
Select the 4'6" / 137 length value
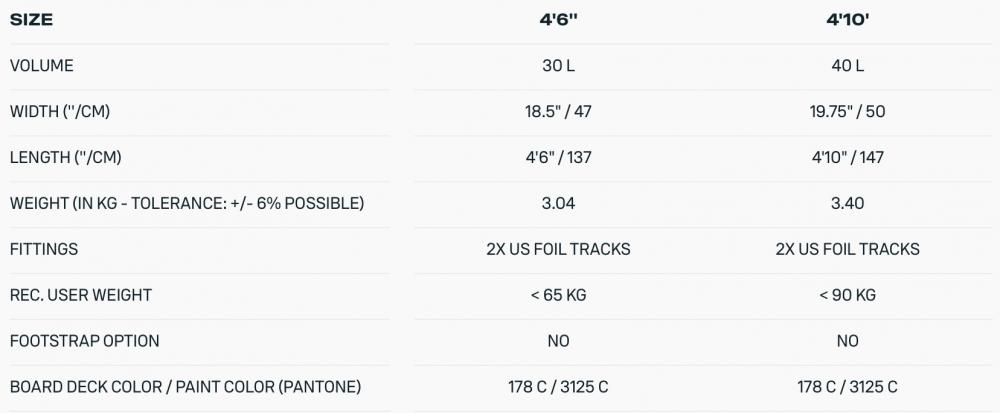coord(558,158)
